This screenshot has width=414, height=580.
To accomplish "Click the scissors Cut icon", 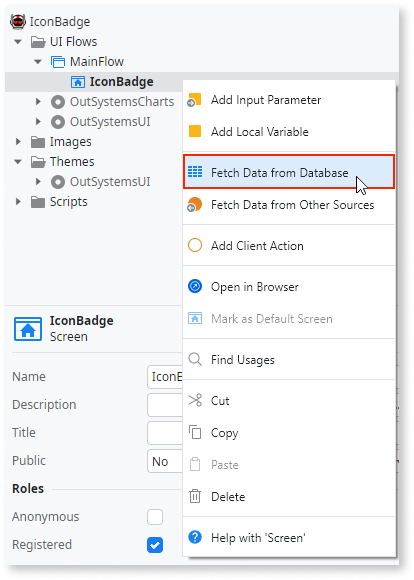I will [195, 400].
